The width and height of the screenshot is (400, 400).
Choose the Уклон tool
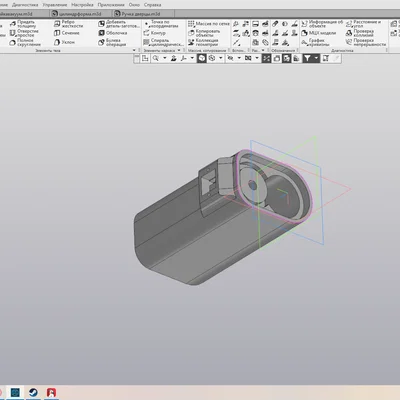pyautogui.click(x=64, y=42)
